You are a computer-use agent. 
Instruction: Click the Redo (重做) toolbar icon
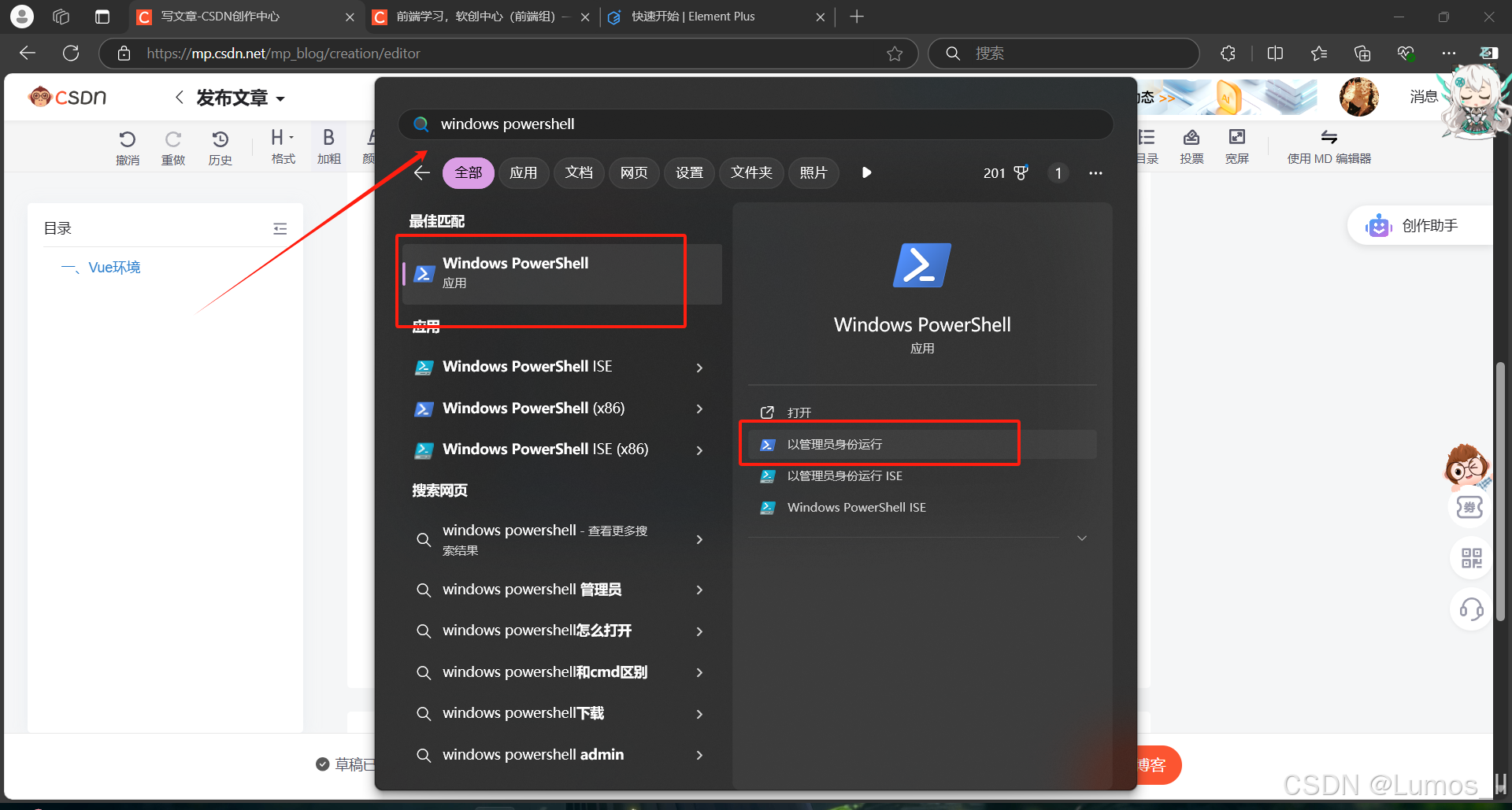tap(173, 147)
